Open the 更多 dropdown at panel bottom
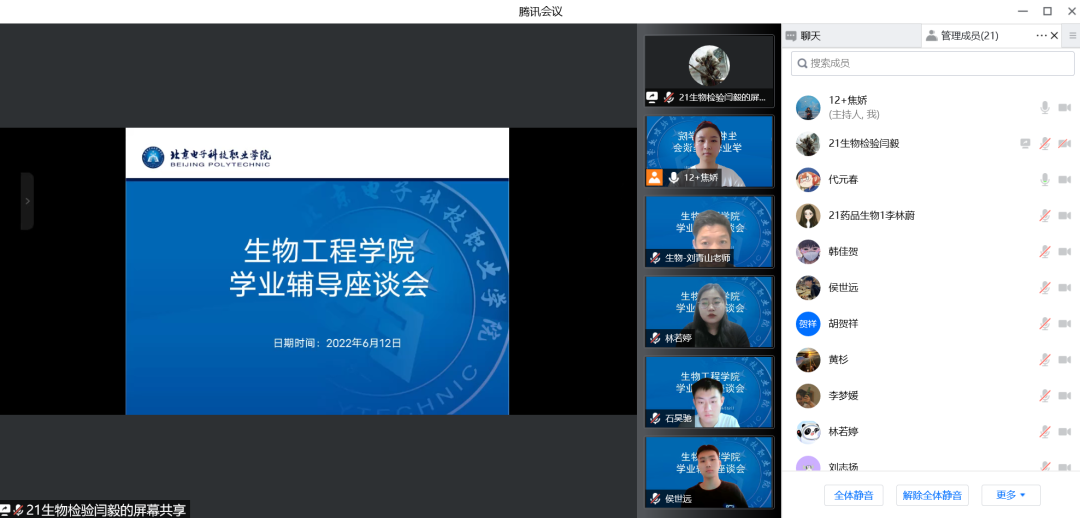 click(x=1011, y=495)
